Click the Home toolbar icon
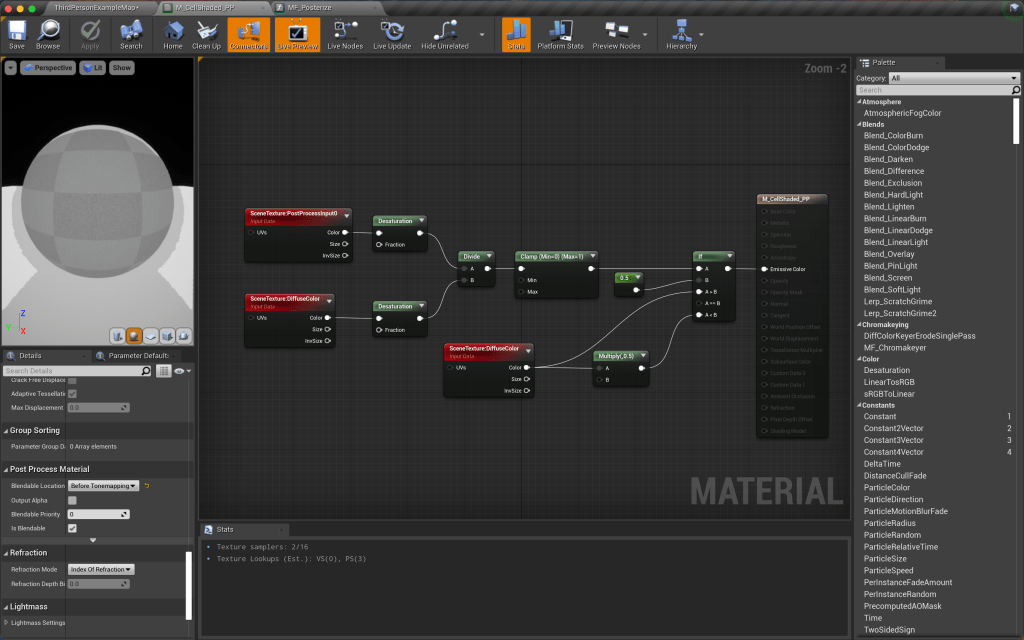Screen dimensions: 1024x640 pos(172,35)
